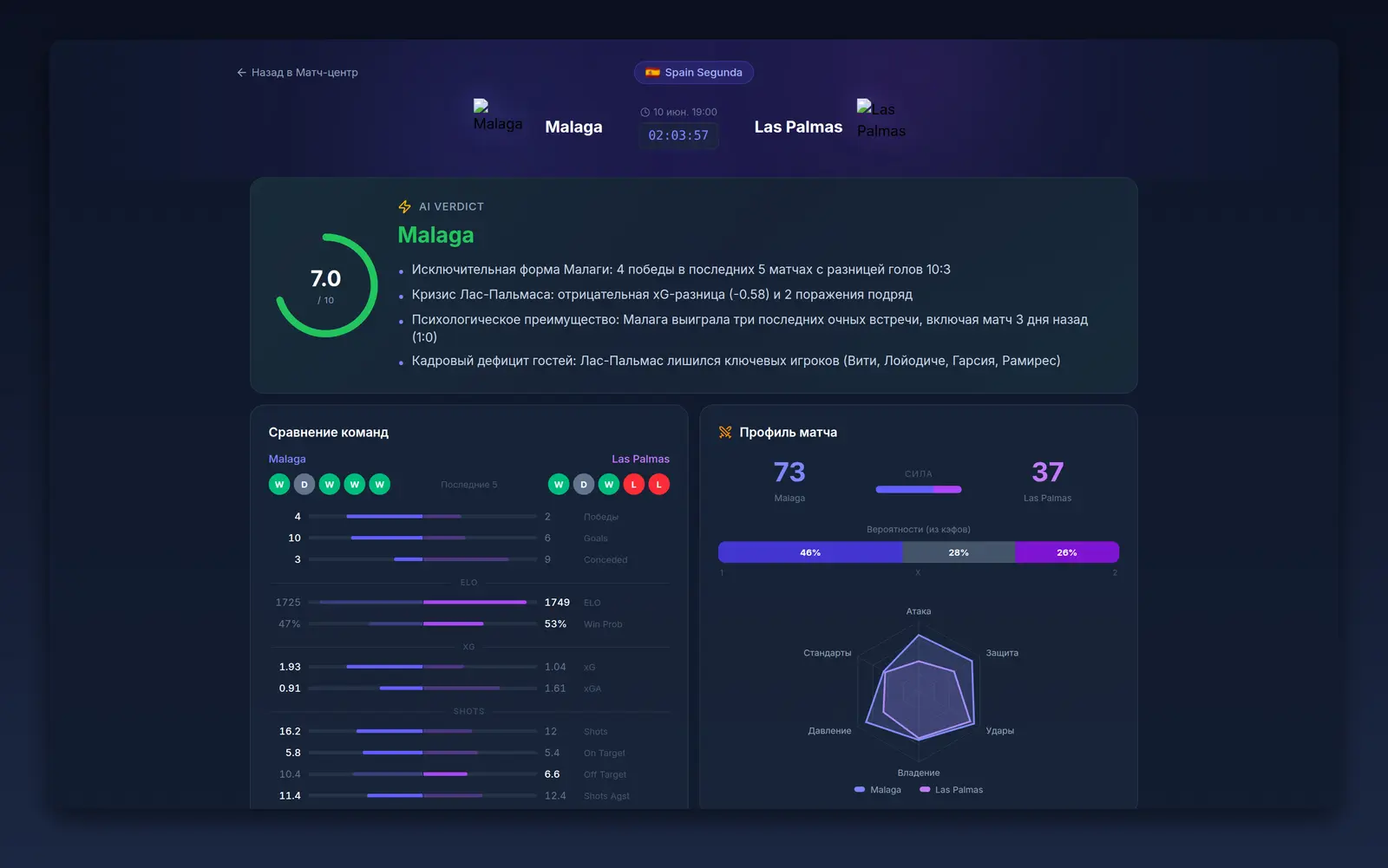Click the Атака radar axis label
Image resolution: width=1388 pixels, height=868 pixels.
pos(919,611)
